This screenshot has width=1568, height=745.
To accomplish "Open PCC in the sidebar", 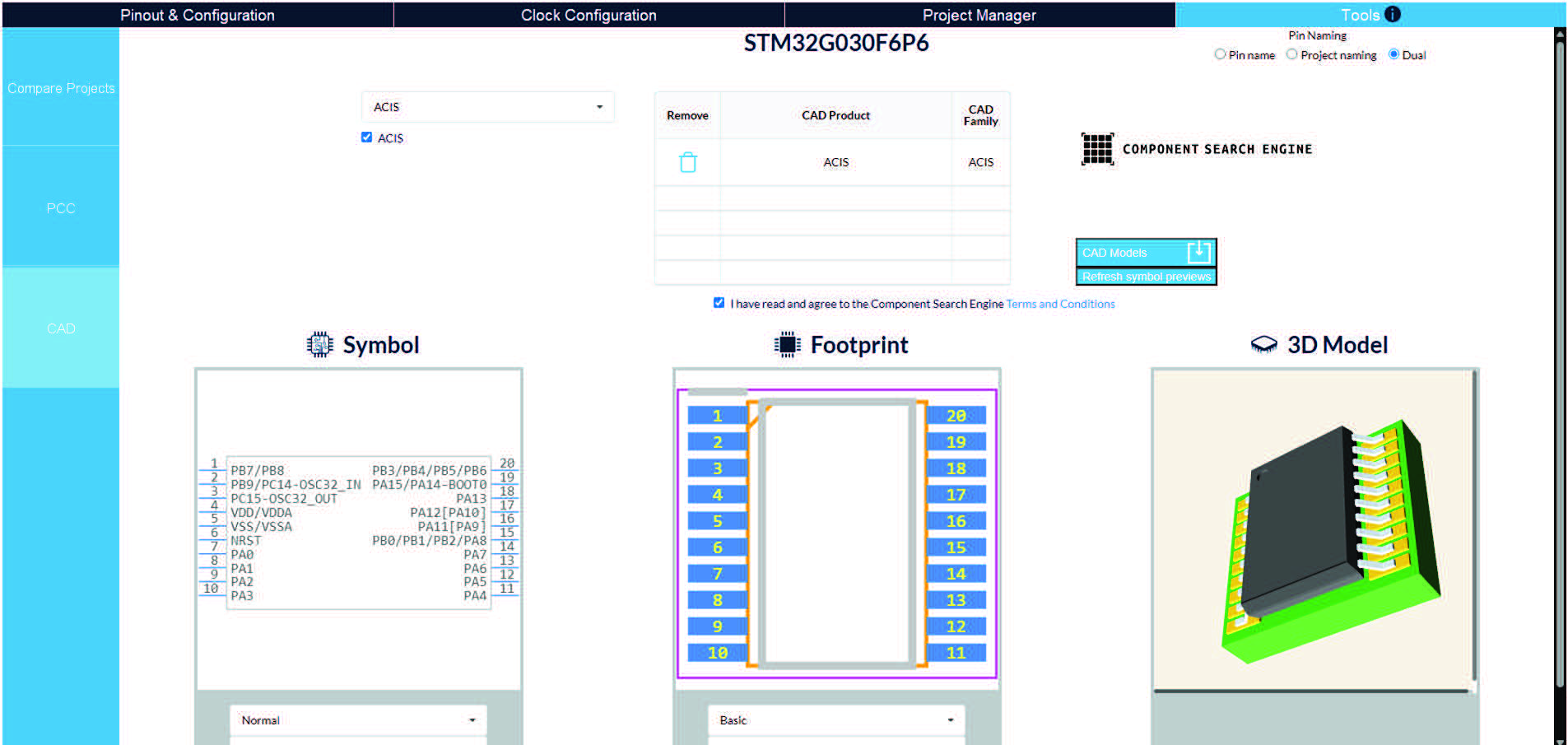I will pos(61,208).
